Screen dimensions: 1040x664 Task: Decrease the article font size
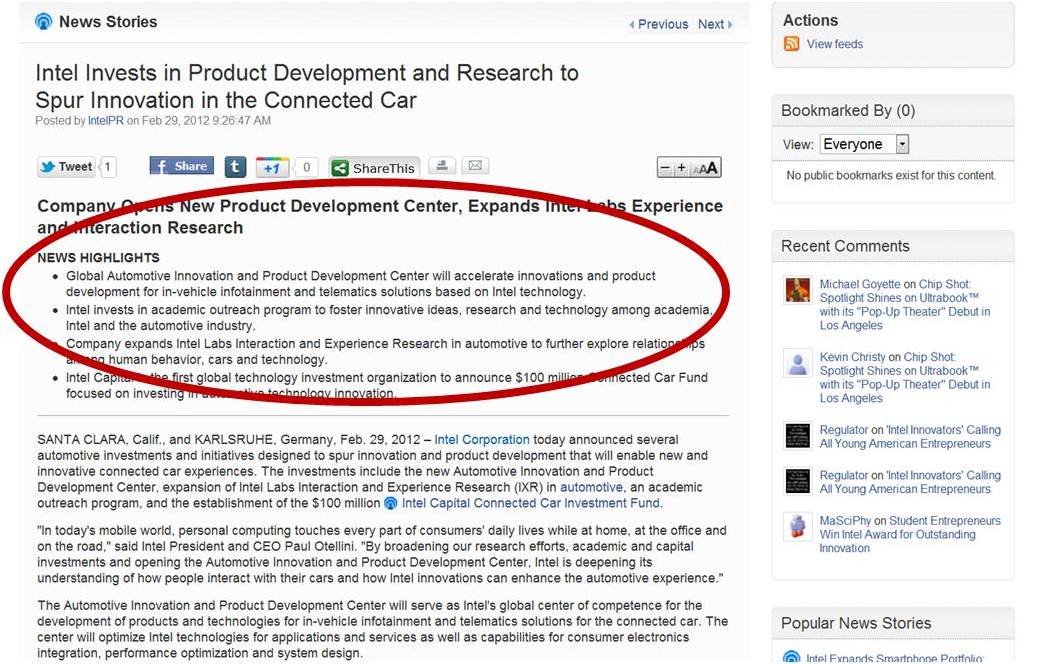click(665, 168)
